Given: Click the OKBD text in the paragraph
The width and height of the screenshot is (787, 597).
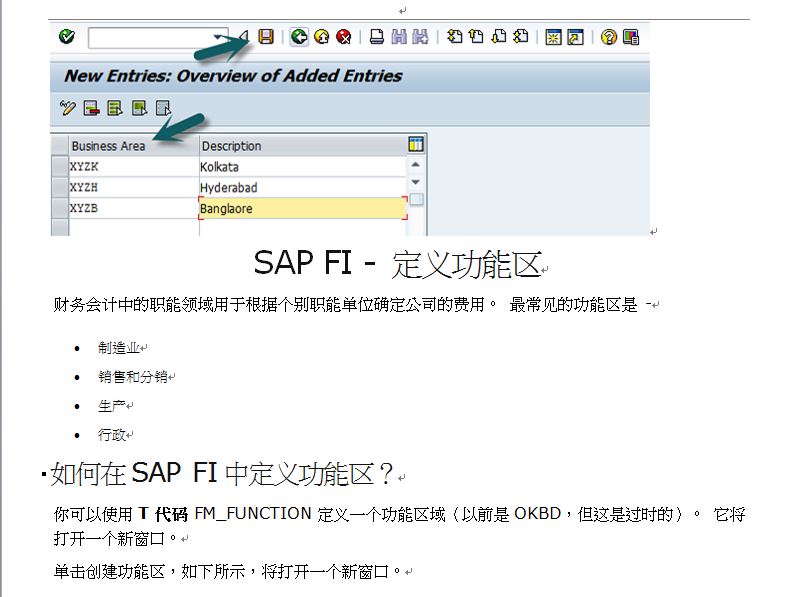Looking at the screenshot, I should pyautogui.click(x=537, y=514).
